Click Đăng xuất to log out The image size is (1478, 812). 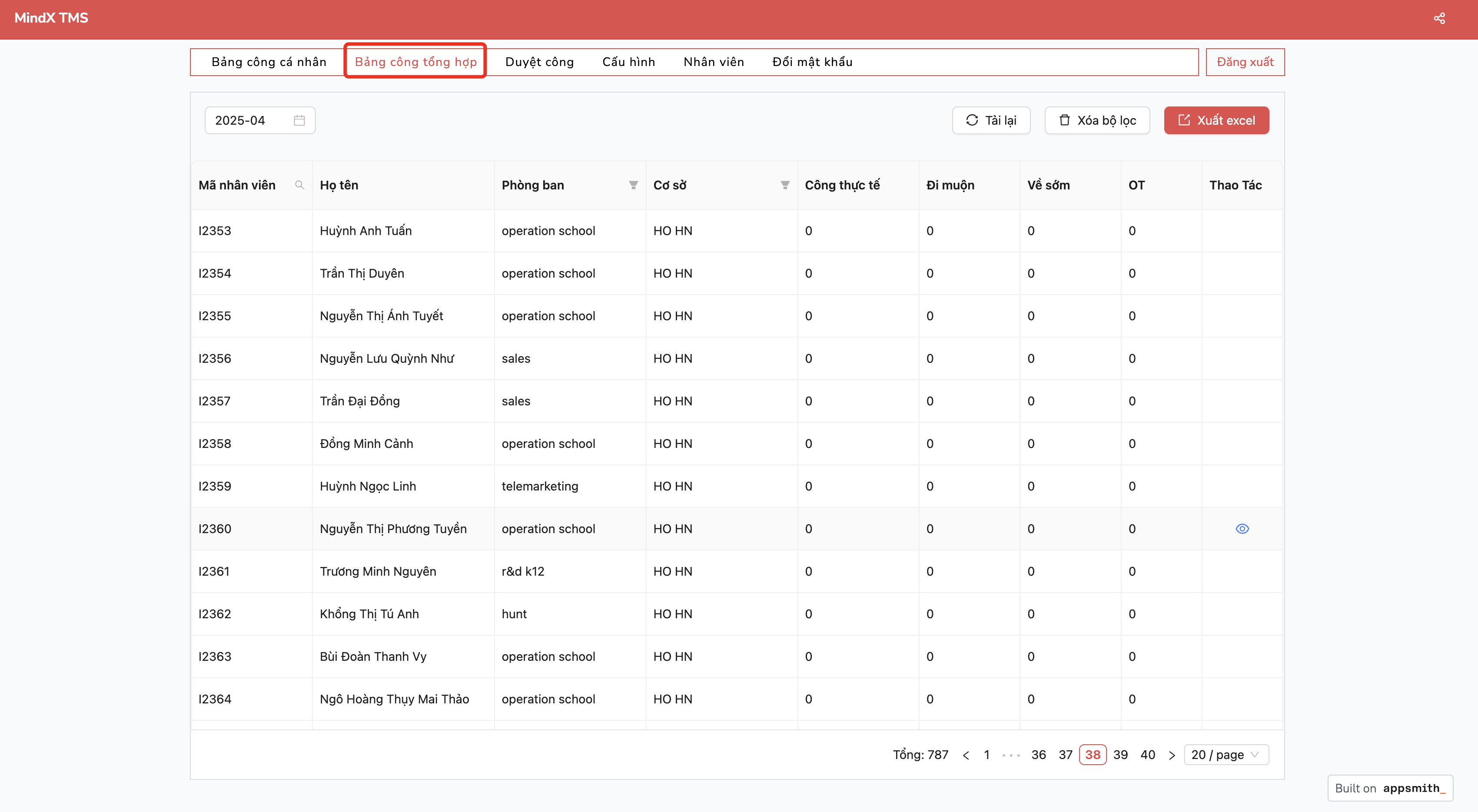[x=1245, y=62]
